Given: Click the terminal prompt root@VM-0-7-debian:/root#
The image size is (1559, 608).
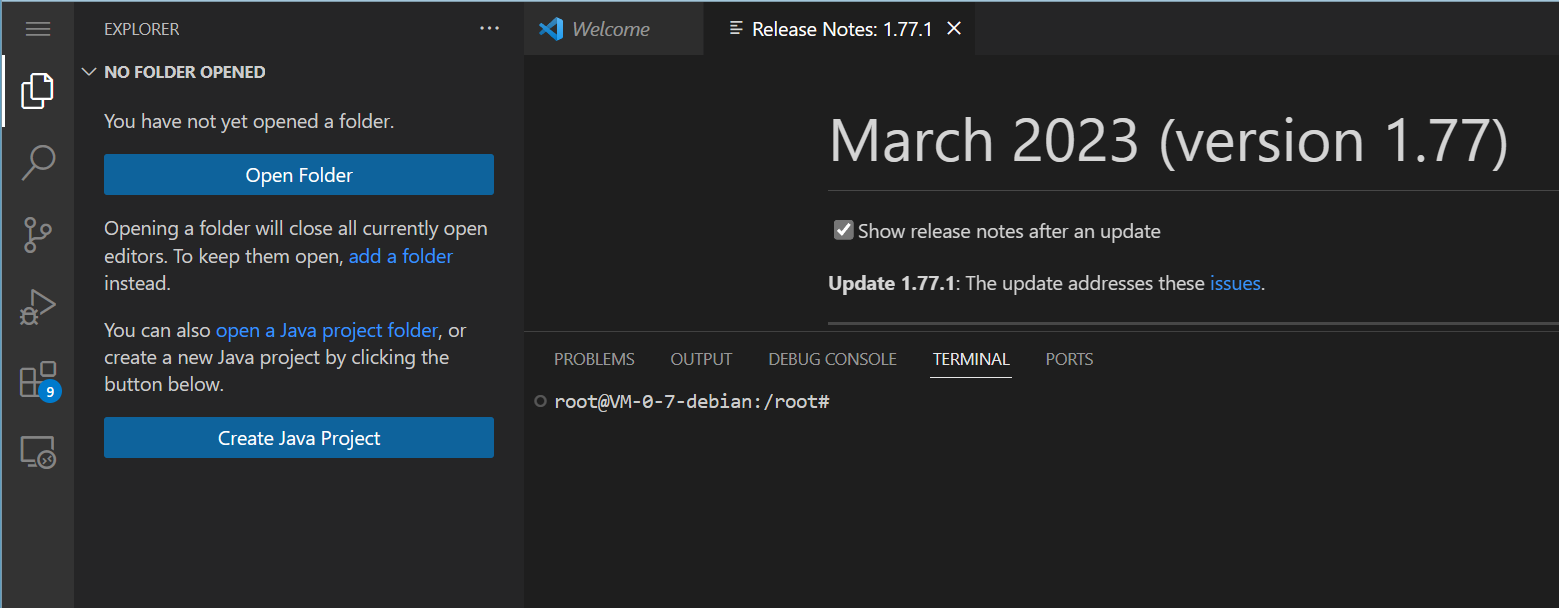Looking at the screenshot, I should [x=692, y=402].
